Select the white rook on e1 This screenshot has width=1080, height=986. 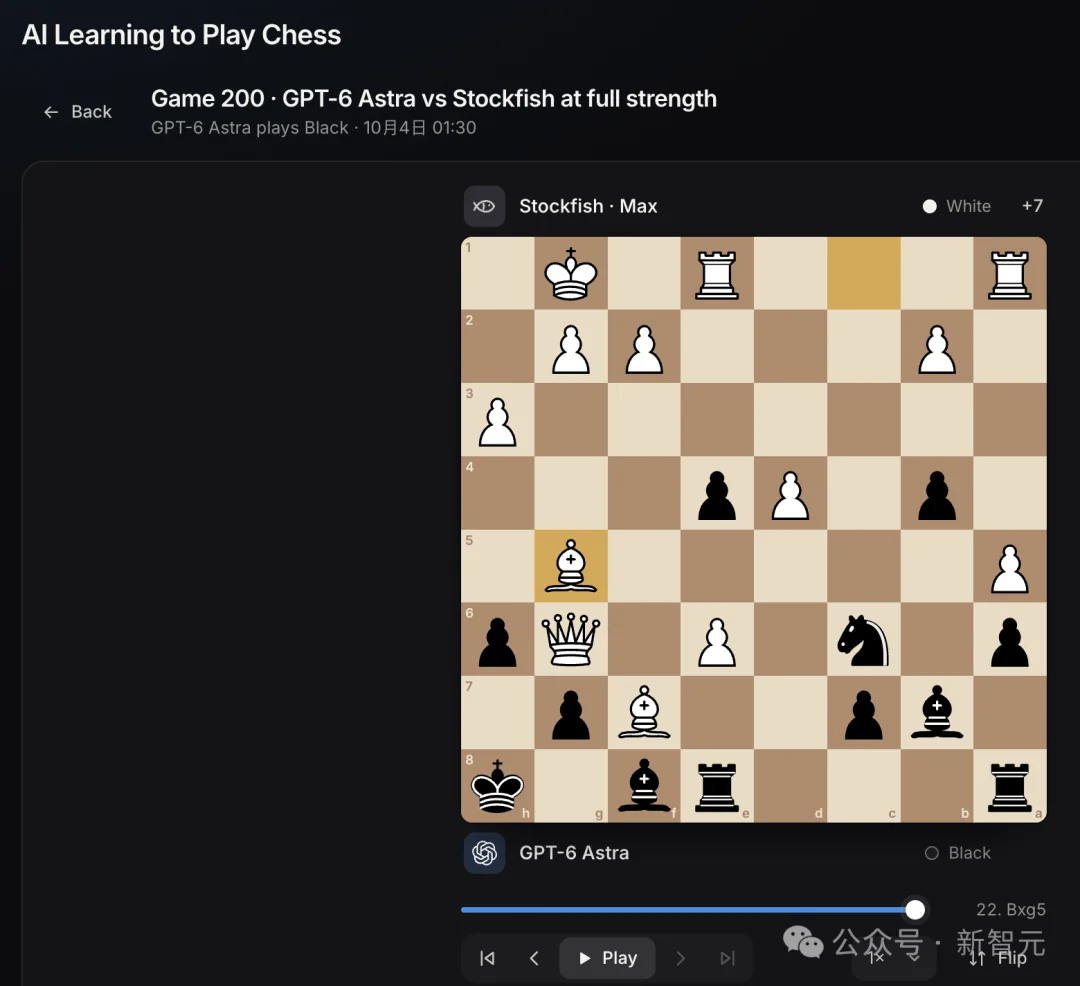tap(717, 275)
